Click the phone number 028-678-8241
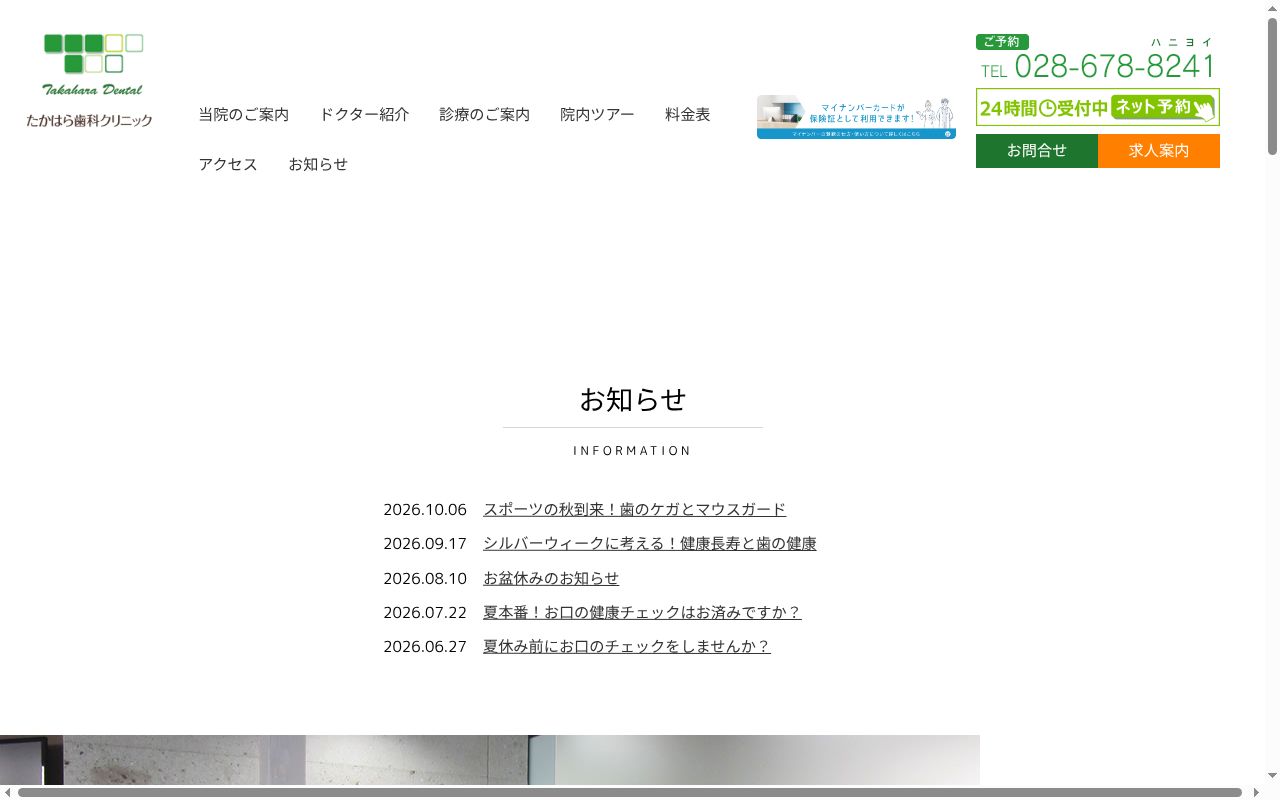1280x800 pixels. pyautogui.click(x=1115, y=67)
